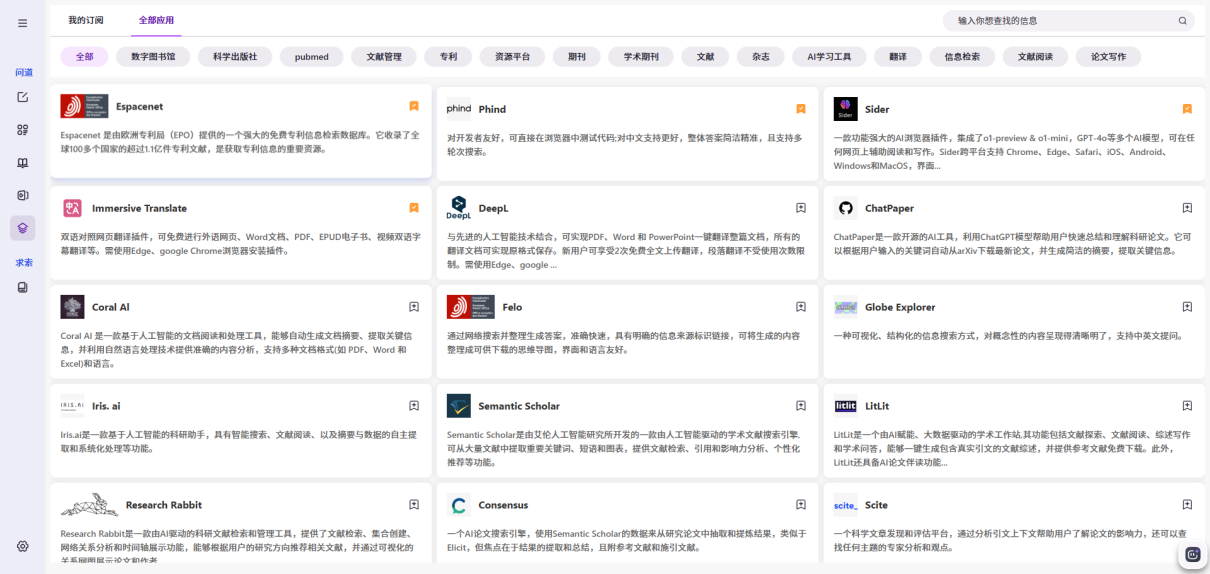Viewport: 1210px width, 574px height.
Task: Bookmark the DeepL app
Action: click(801, 208)
